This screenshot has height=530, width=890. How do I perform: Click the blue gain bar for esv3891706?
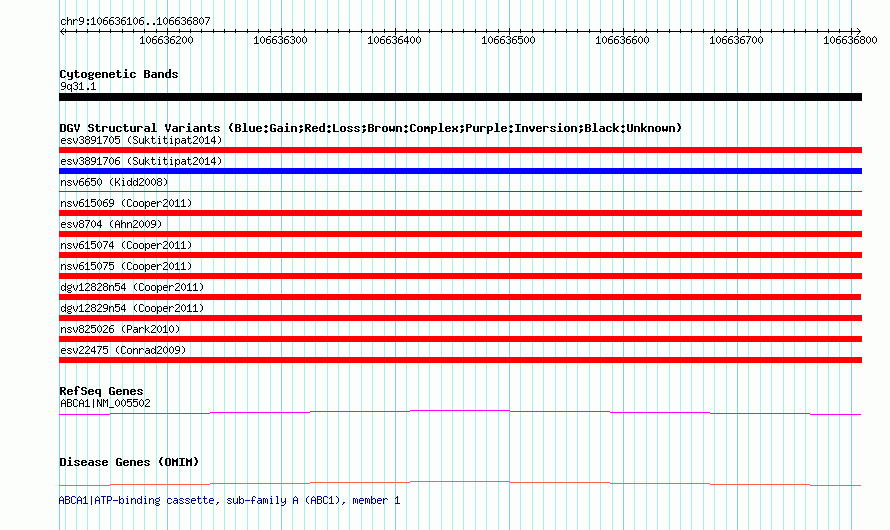point(460,171)
